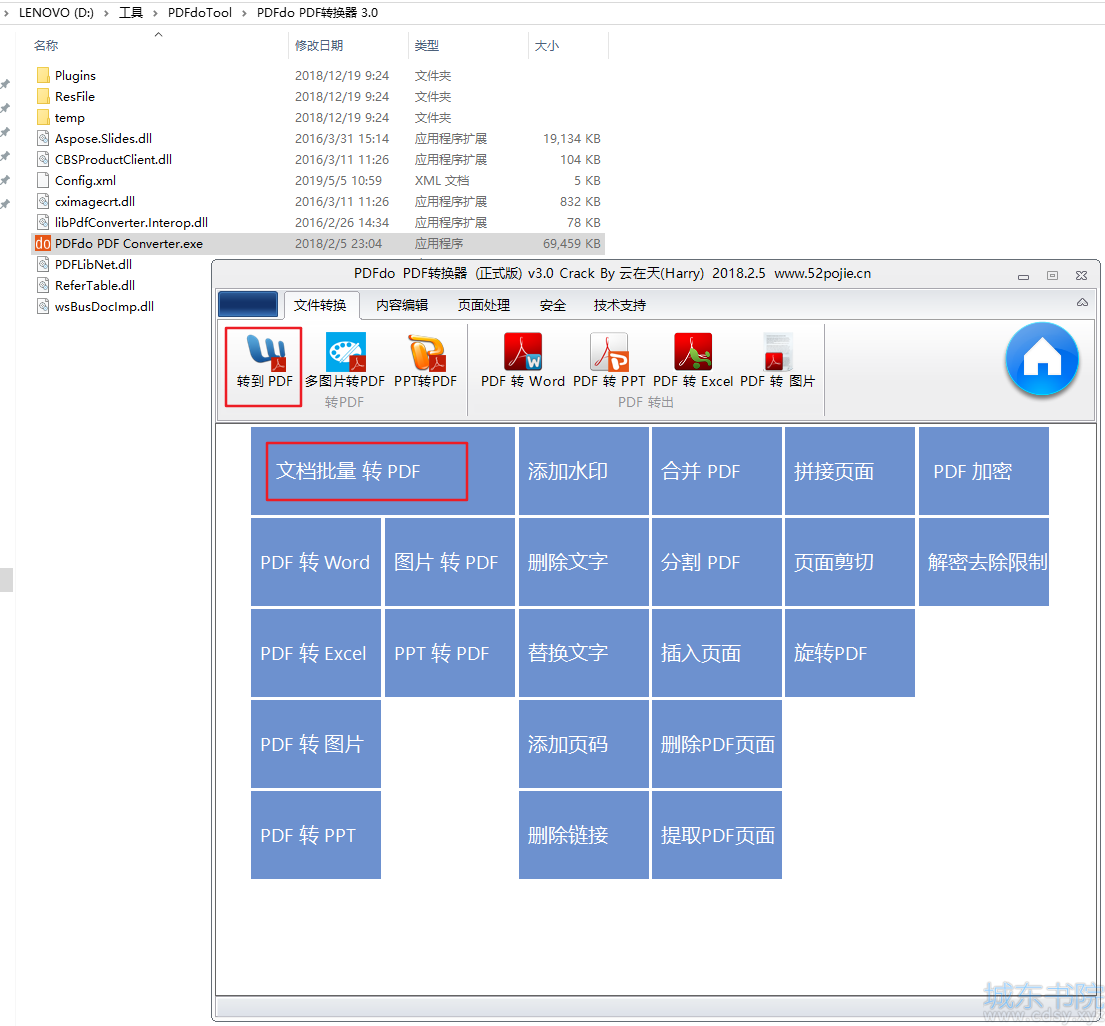Image resolution: width=1105 pixels, height=1026 pixels.
Task: Select the 技术支持 tab
Action: [x=619, y=305]
